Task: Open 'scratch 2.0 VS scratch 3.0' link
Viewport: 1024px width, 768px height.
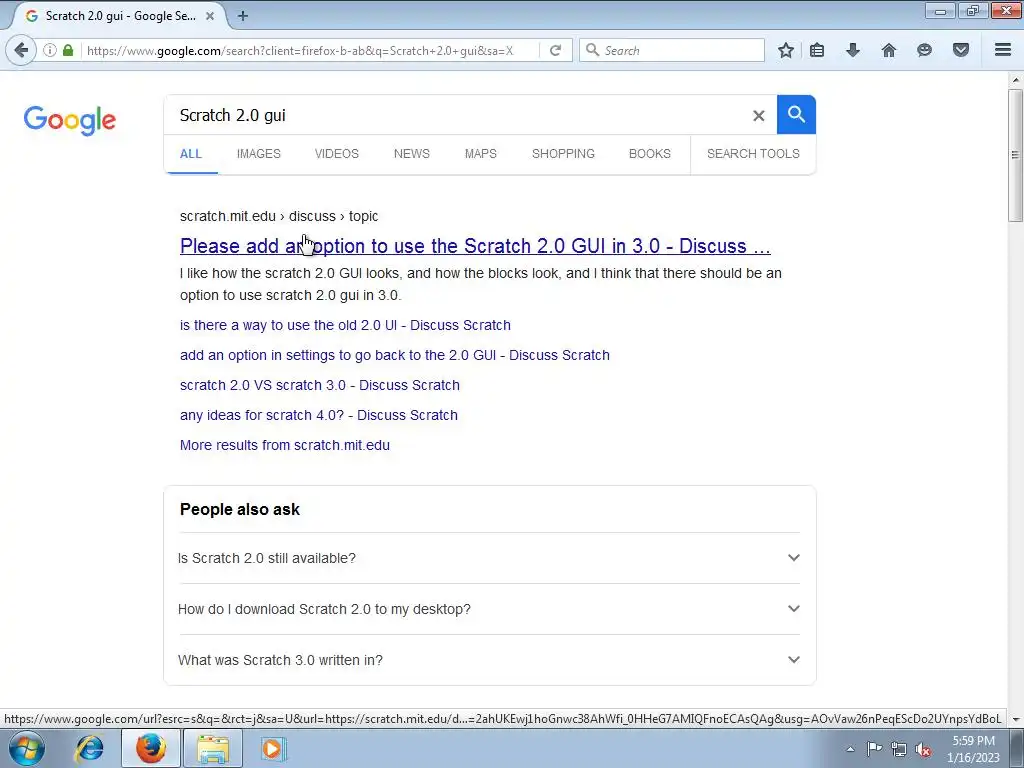Action: (320, 385)
